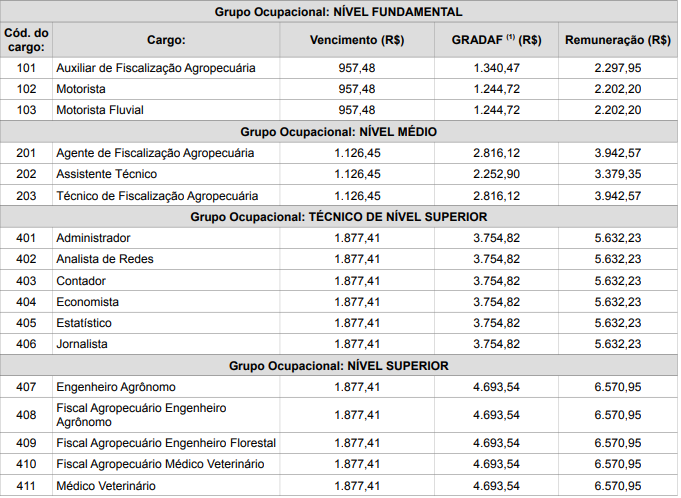Click the GRADAF value 2.252,90
The width and height of the screenshot is (681, 498).
pyautogui.click(x=496, y=174)
